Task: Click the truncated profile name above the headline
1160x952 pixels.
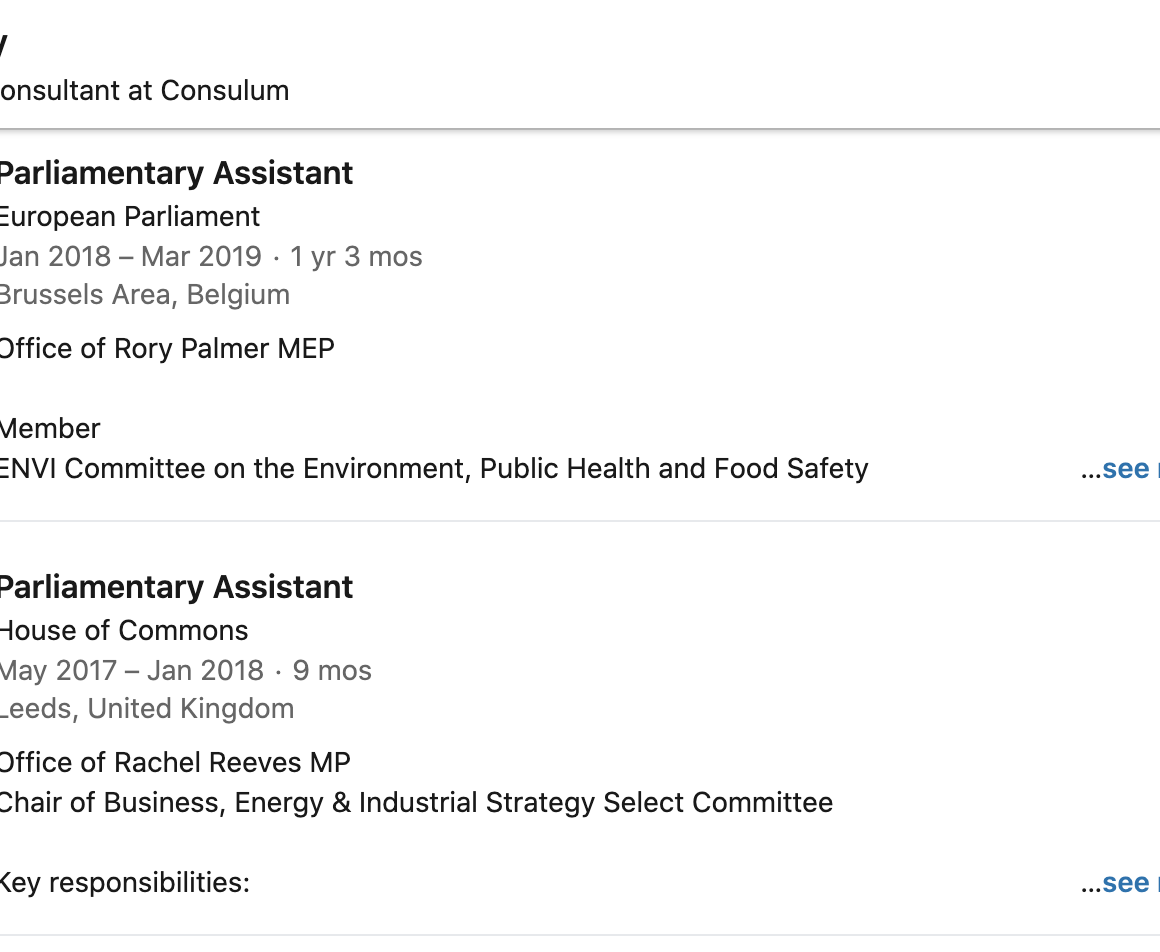Action: 4,45
